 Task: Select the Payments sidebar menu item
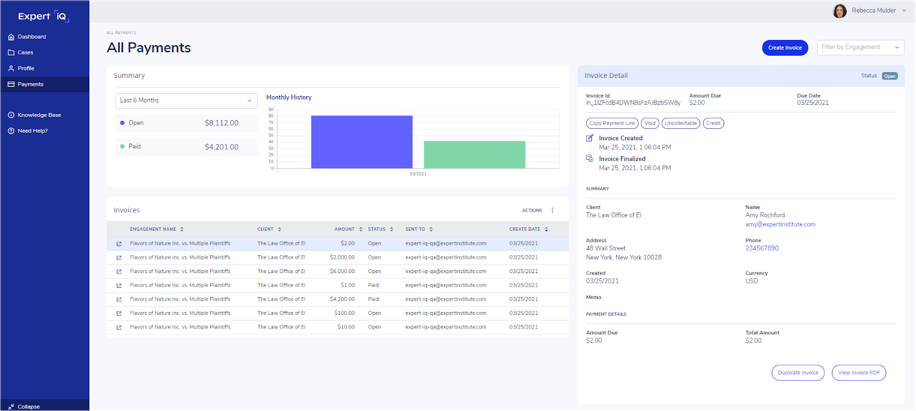coord(30,85)
